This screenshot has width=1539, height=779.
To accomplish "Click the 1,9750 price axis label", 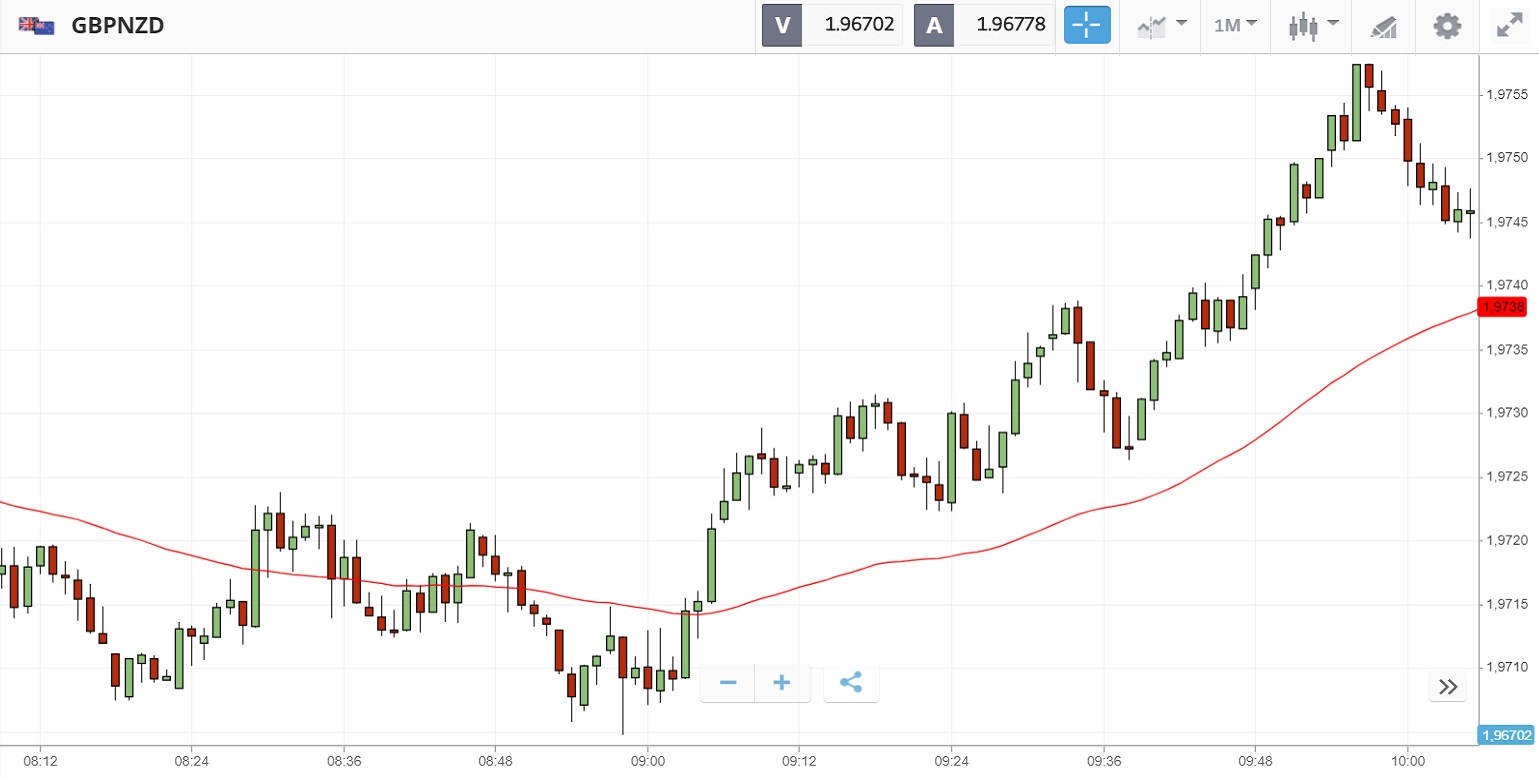I will pyautogui.click(x=1505, y=158).
